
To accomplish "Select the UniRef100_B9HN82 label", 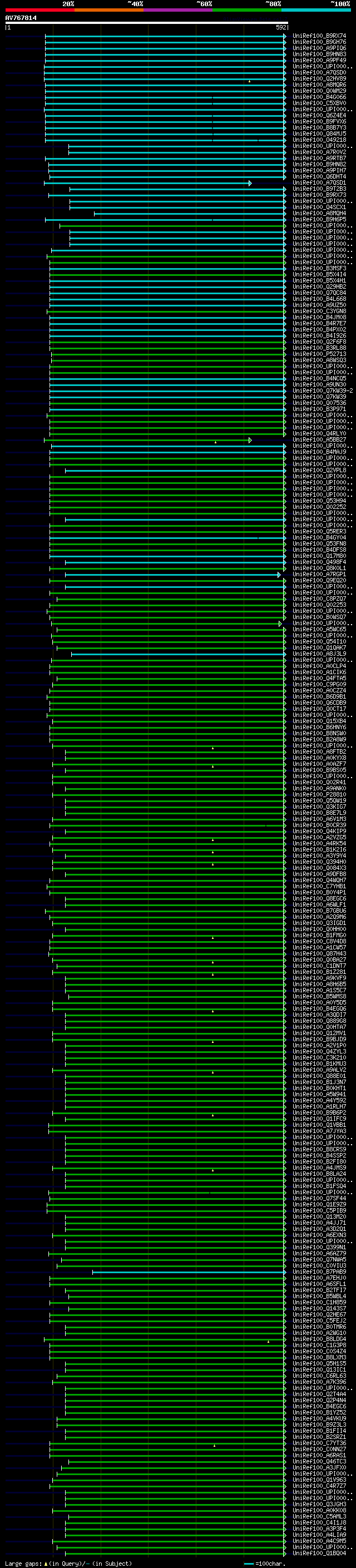I will (x=319, y=164).
